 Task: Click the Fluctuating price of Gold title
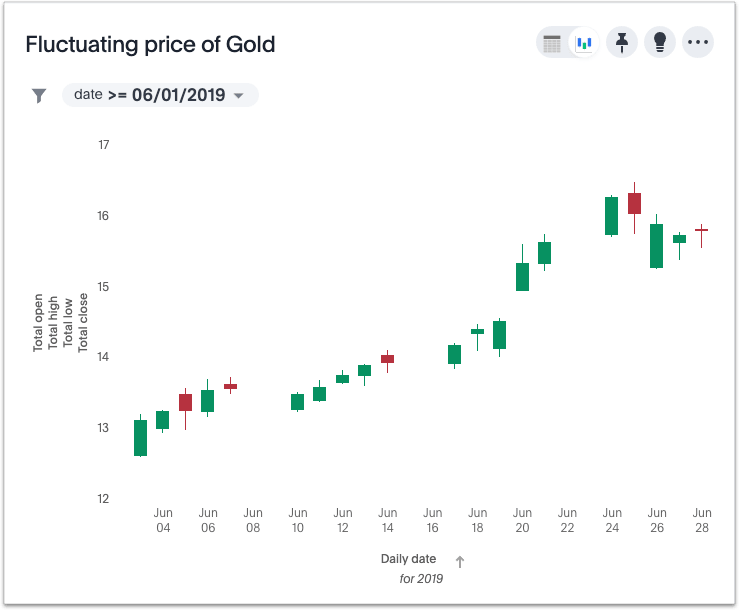(x=150, y=45)
